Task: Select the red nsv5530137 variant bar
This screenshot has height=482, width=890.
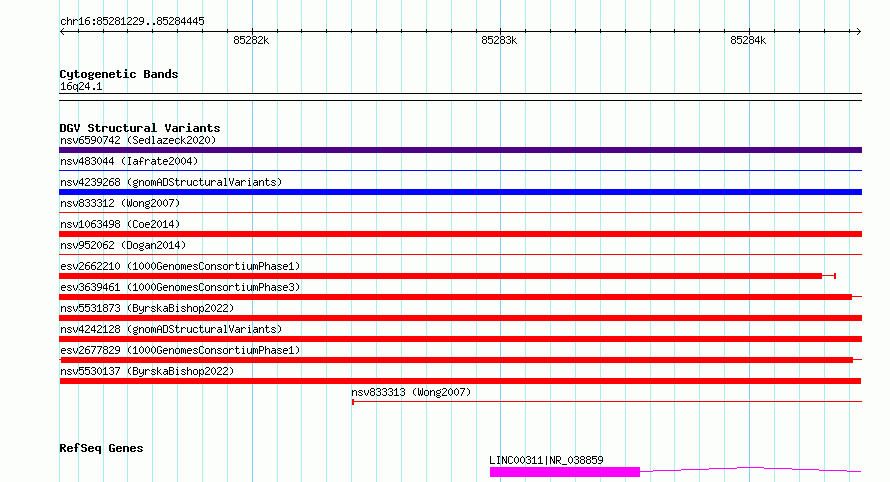Action: pyautogui.click(x=460, y=381)
